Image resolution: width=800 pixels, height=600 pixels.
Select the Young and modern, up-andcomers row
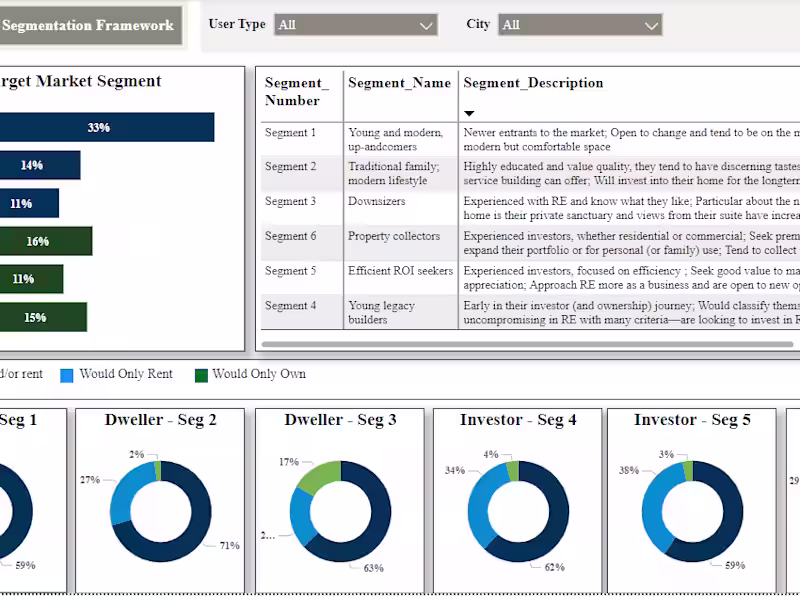point(398,140)
